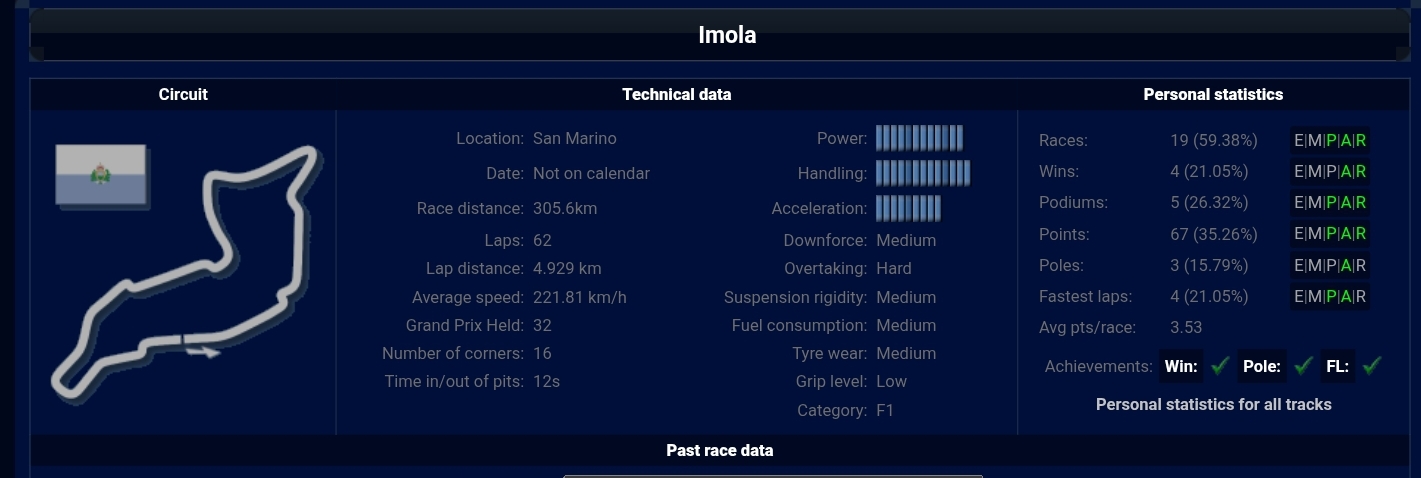Click the Handling rating bar
Screen dimensions: 1421x478
tap(923, 173)
